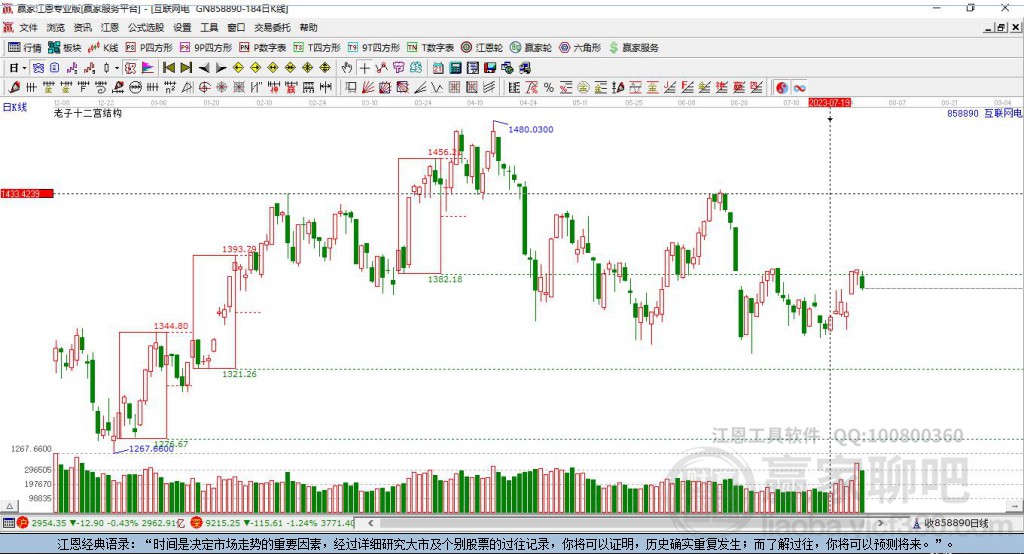Open the 六角形 hexagon tool
Screen dimensions: 1024x554
580,48
